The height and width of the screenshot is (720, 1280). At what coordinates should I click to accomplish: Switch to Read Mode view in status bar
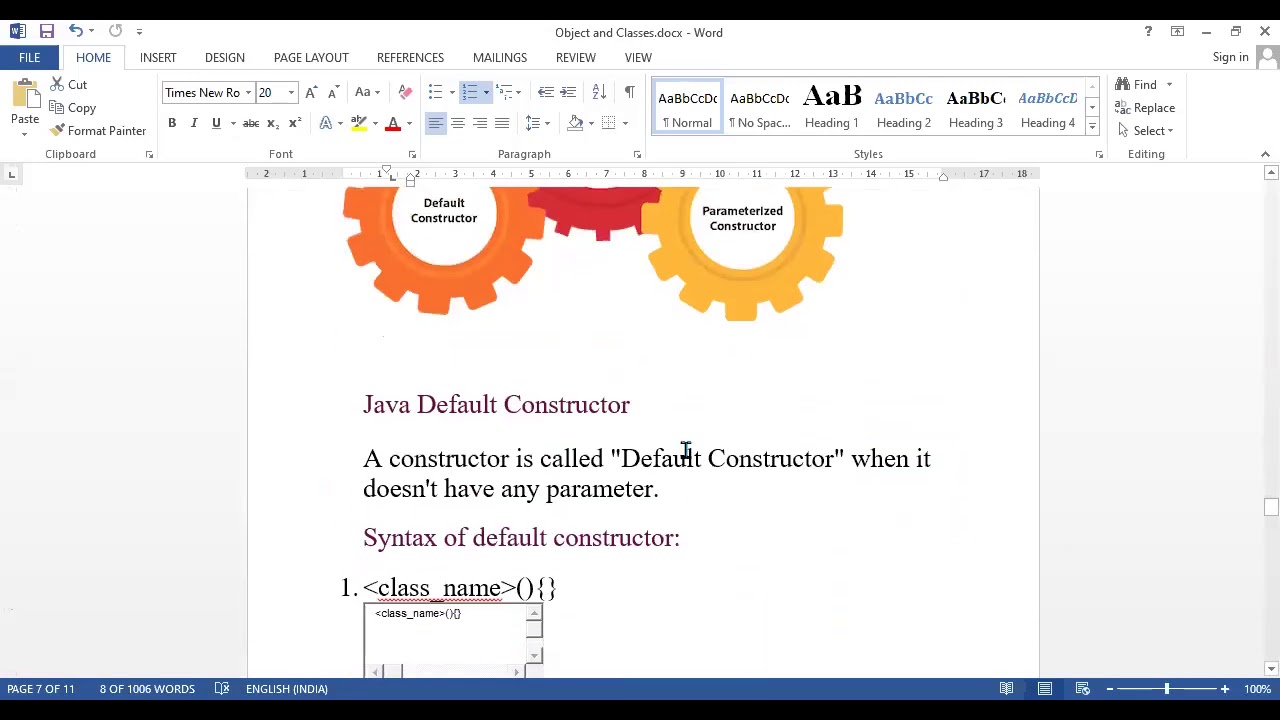tap(1007, 689)
